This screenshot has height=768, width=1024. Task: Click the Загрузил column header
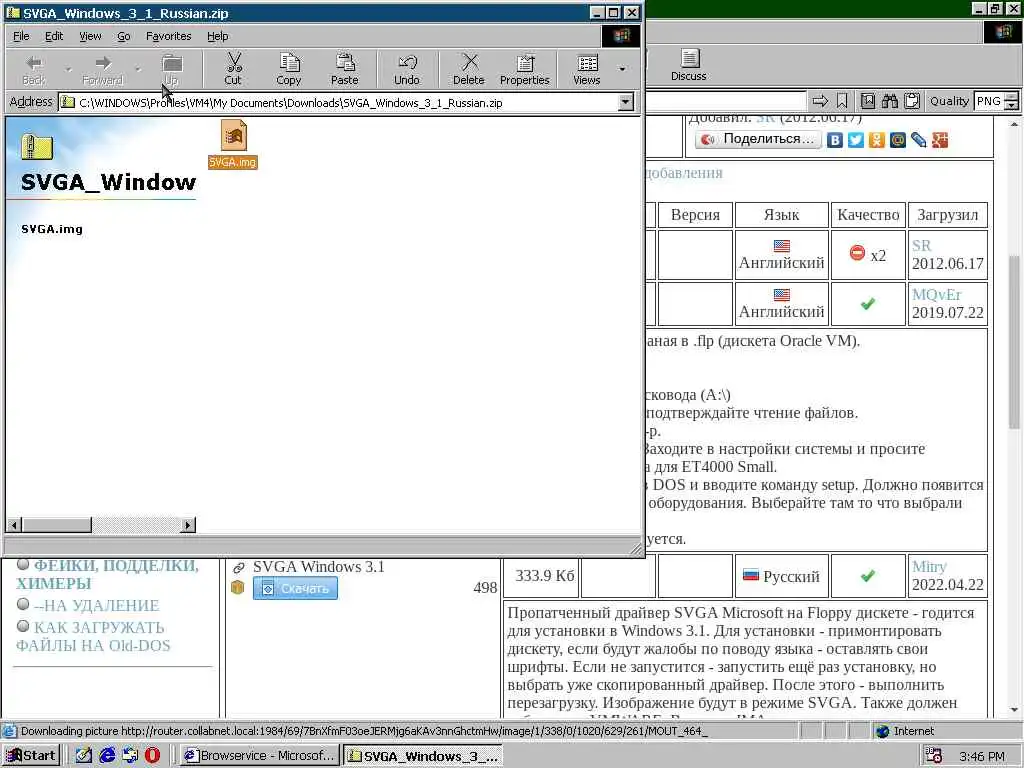click(x=948, y=215)
